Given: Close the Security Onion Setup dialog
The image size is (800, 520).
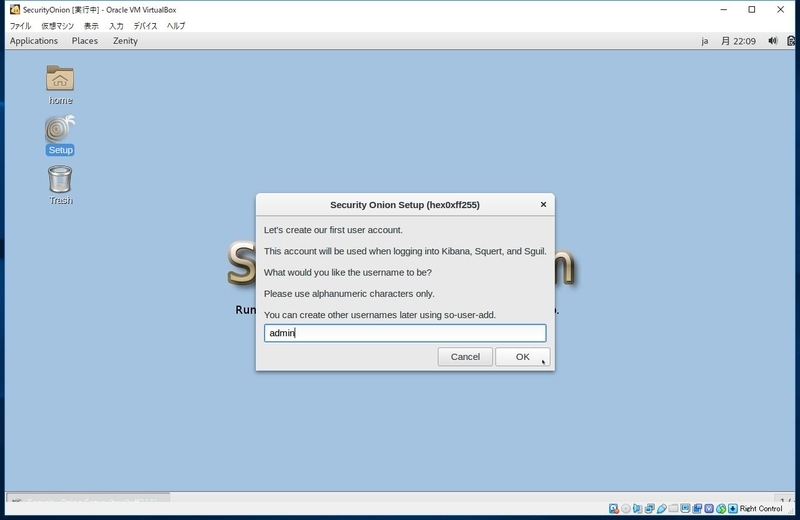Looking at the screenshot, I should click(x=543, y=204).
